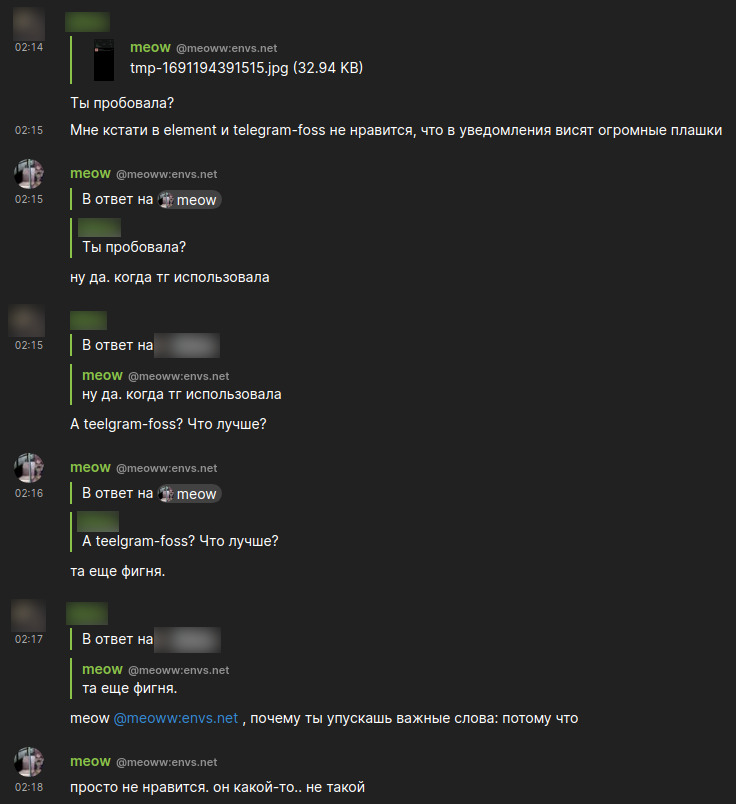Click the 02:18 message timestamp
The height and width of the screenshot is (804, 736).
[x=29, y=787]
